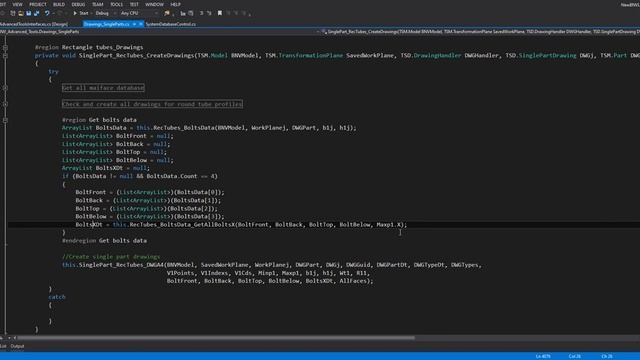Switch to the AdvancedToolsInterfaces.cs [Design] tab
The height and width of the screenshot is (360, 640).
pyautogui.click(x=33, y=24)
